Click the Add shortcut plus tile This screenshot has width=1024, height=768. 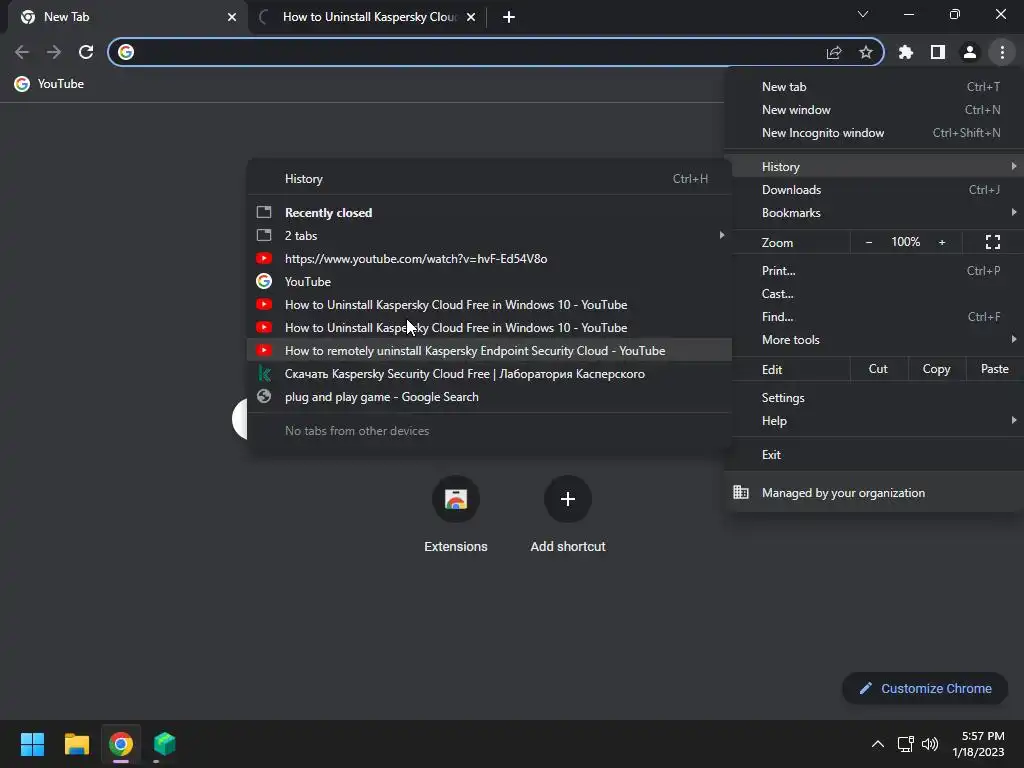tap(568, 515)
